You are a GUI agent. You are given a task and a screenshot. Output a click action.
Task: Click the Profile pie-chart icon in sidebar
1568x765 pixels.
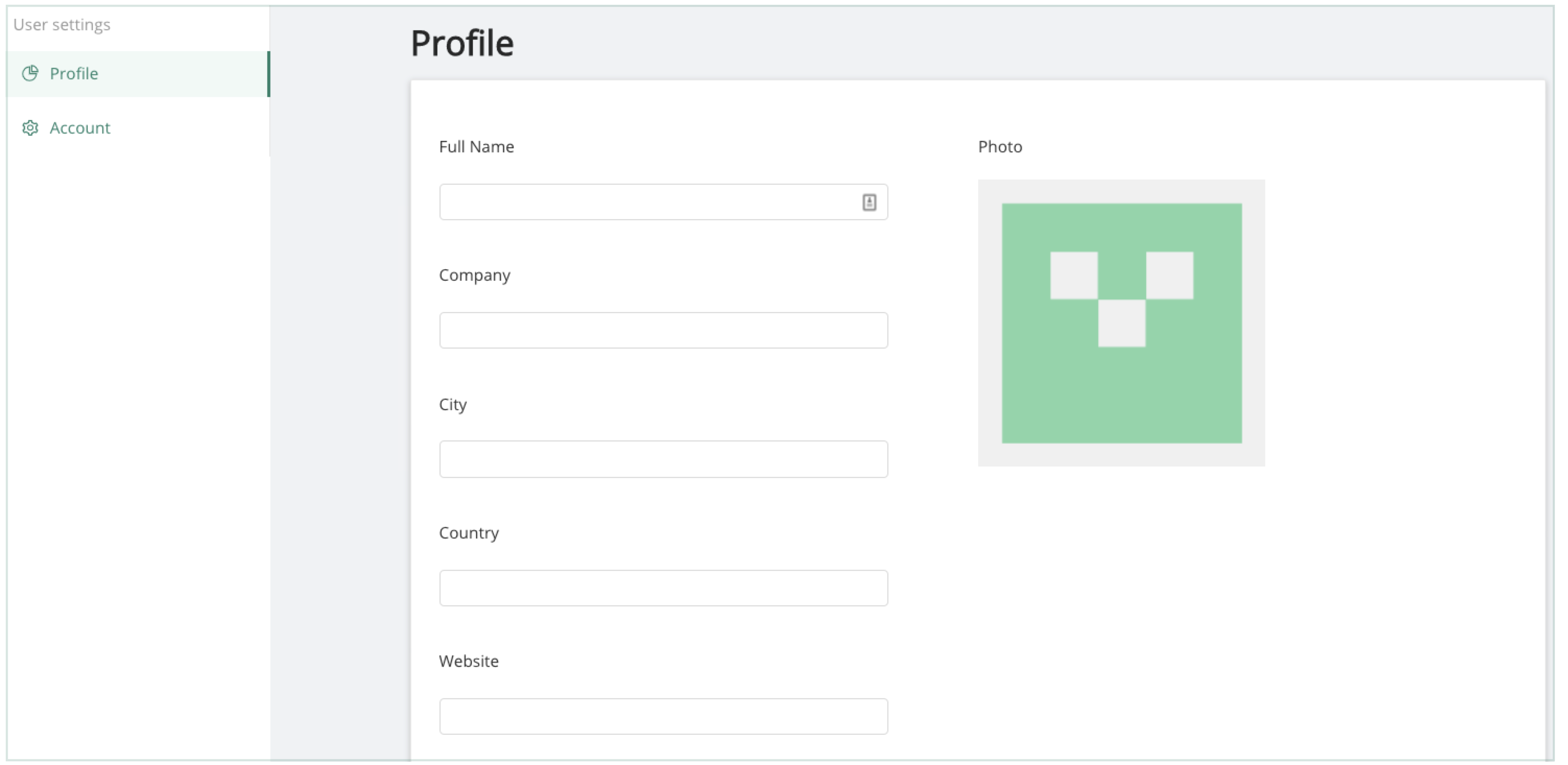pos(30,74)
